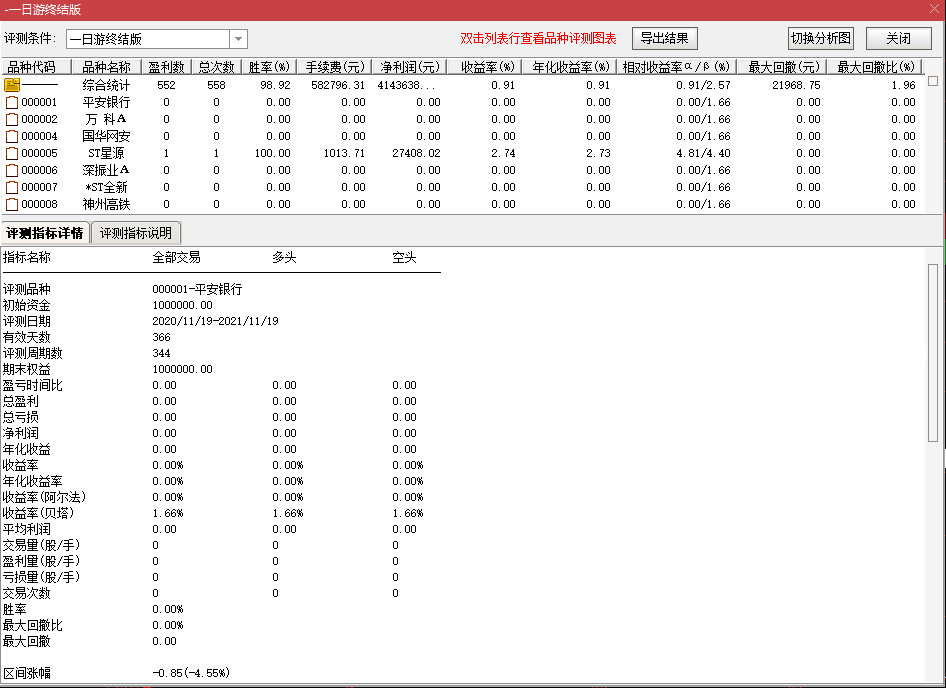Image resolution: width=946 pixels, height=688 pixels.
Task: Open the 评测条件 dropdown list
Action: coord(238,39)
